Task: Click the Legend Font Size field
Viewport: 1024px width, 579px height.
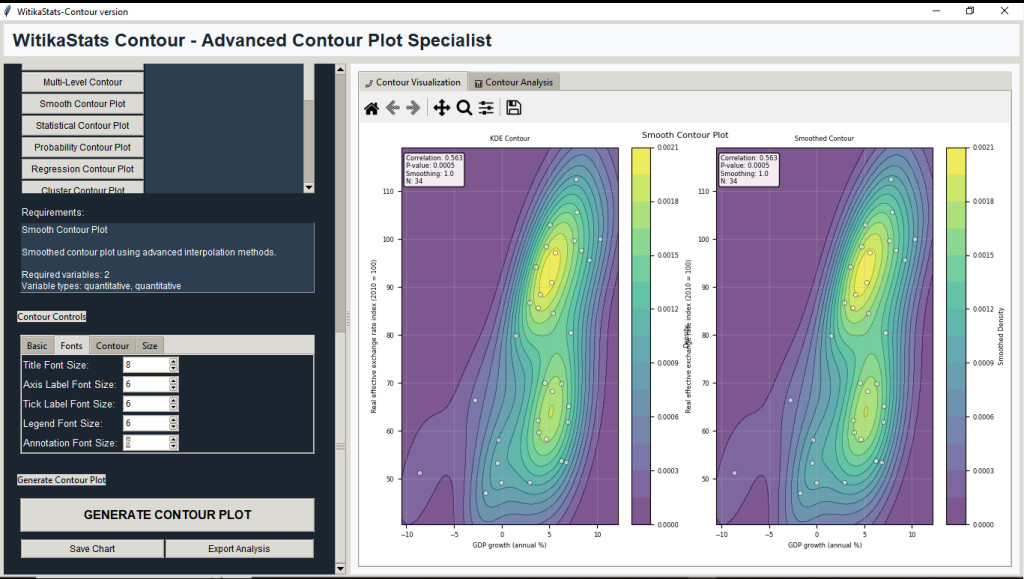Action: pyautogui.click(x=146, y=424)
